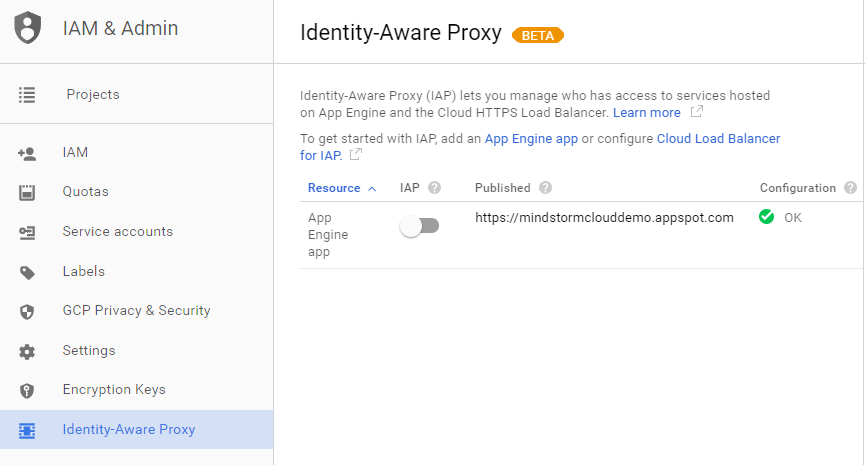Click the IAM & Admin shield icon
Screen dimensions: 865x465
pos(28,28)
